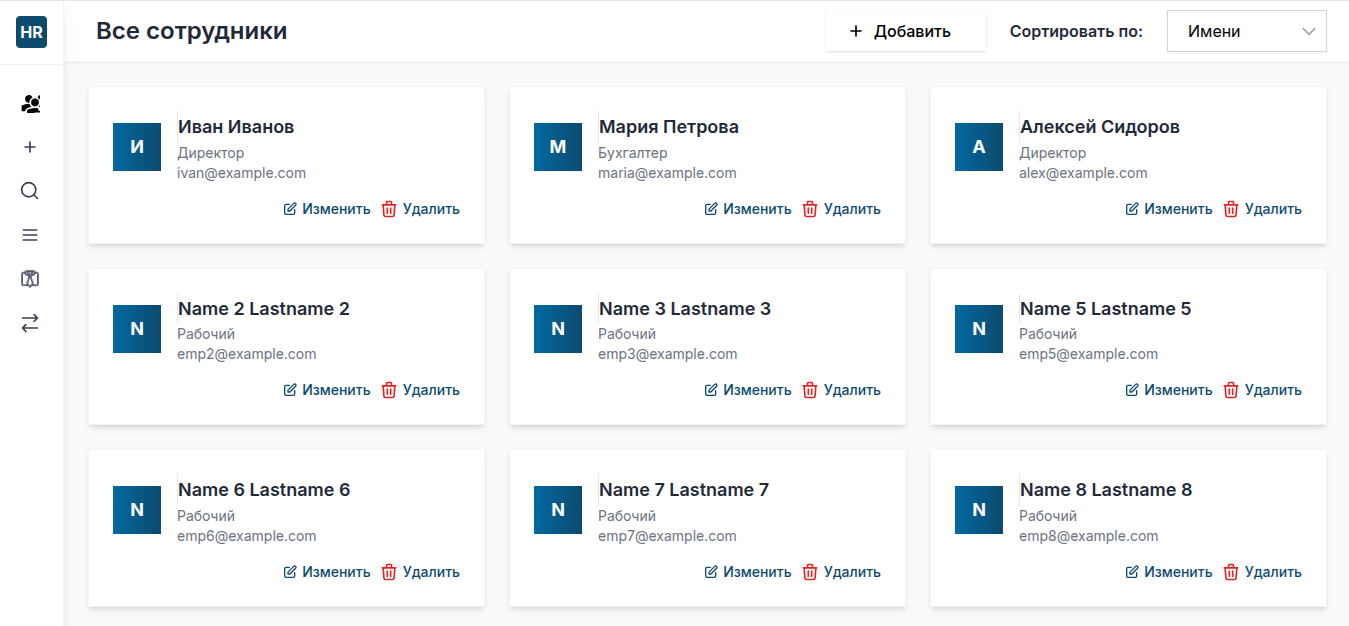Click the hamburger list icon in sidebar
The image size is (1349, 626).
30,235
